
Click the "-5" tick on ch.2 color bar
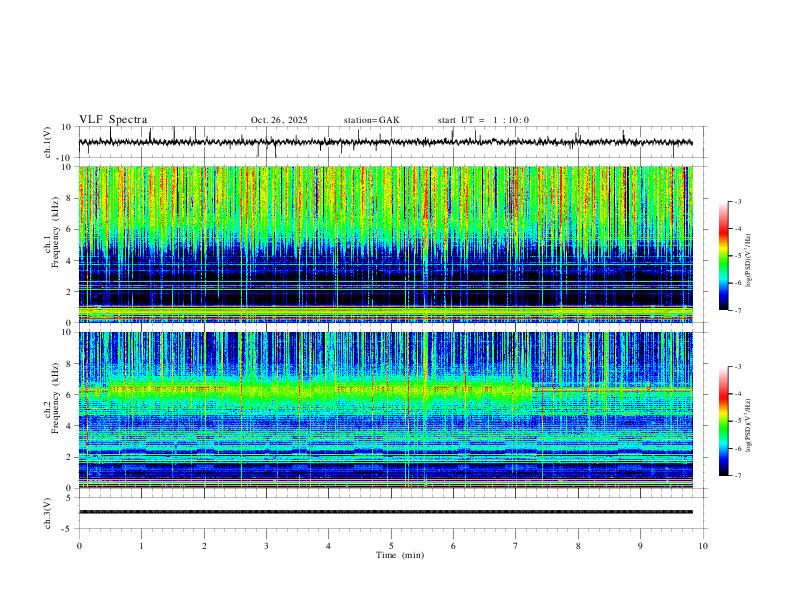click(x=737, y=421)
